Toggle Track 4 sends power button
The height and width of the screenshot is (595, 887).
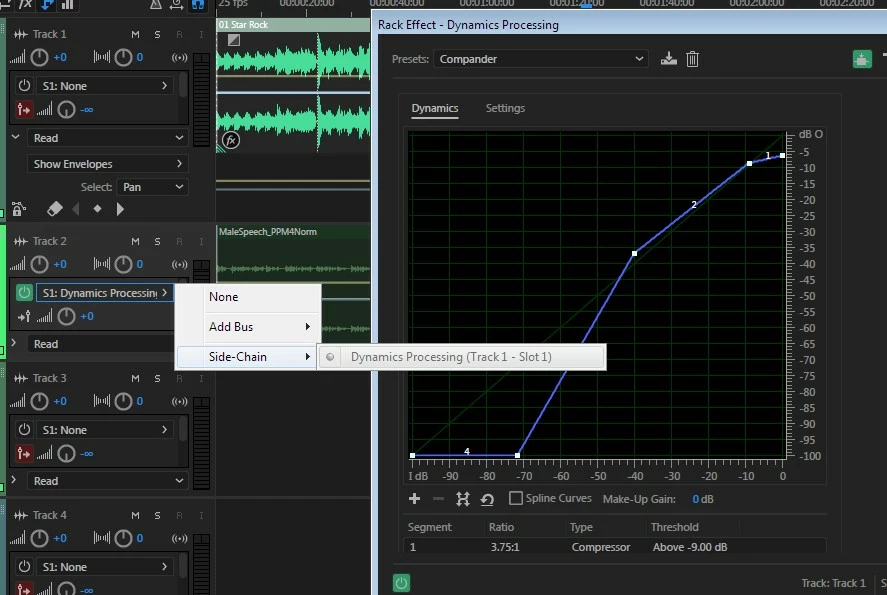[24, 566]
